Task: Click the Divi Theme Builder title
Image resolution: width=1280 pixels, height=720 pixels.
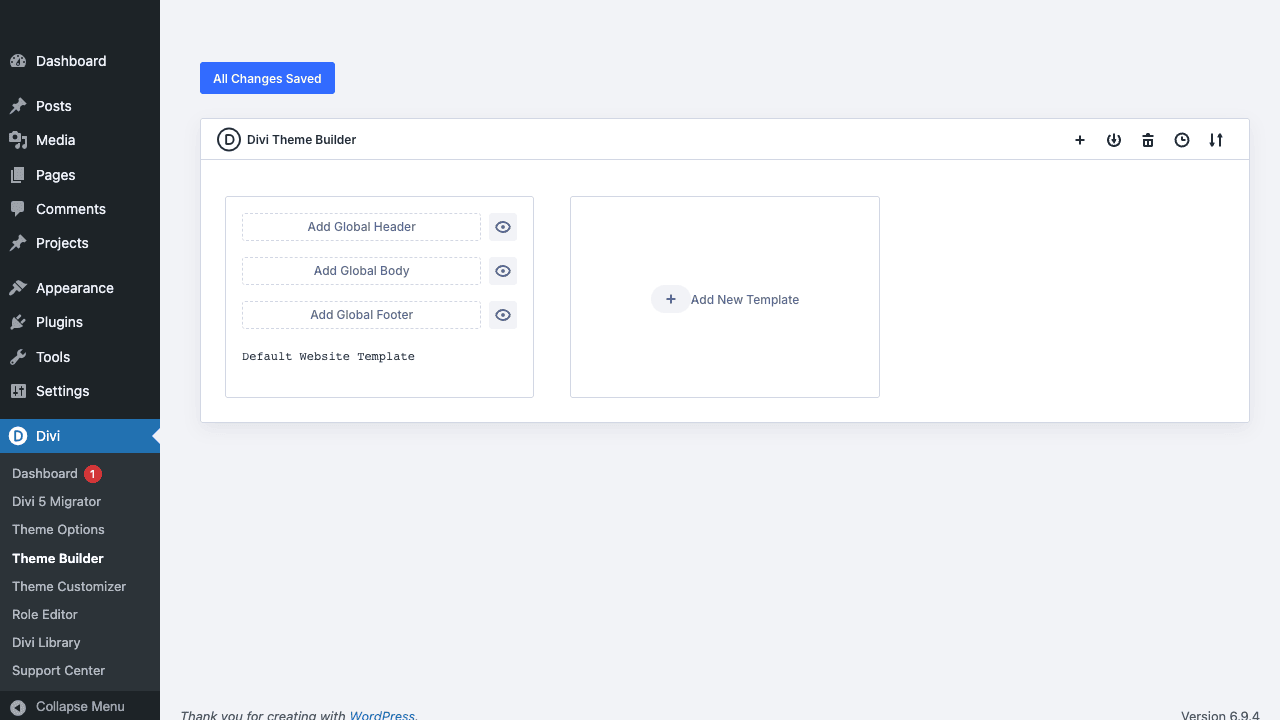Action: [x=301, y=140]
